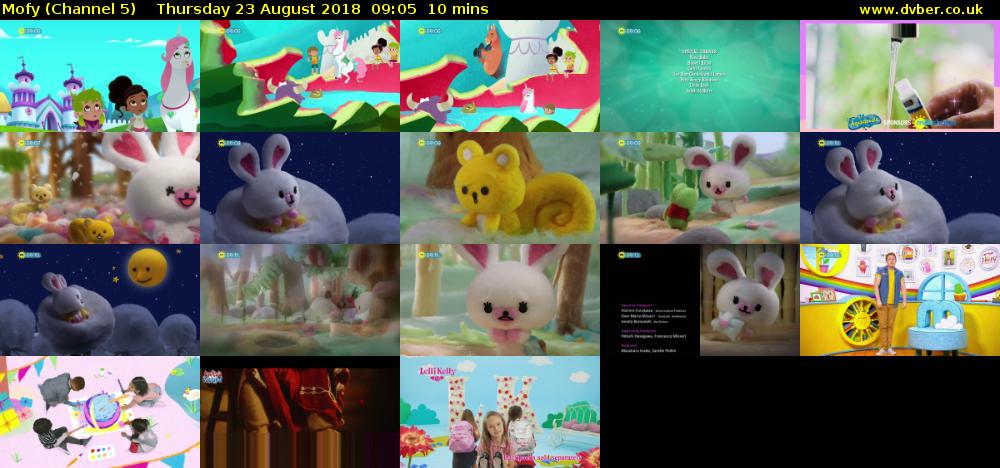Image resolution: width=1000 pixels, height=468 pixels.
Task: Select front-facing white bunny face thumbnail
Action: [x=500, y=300]
